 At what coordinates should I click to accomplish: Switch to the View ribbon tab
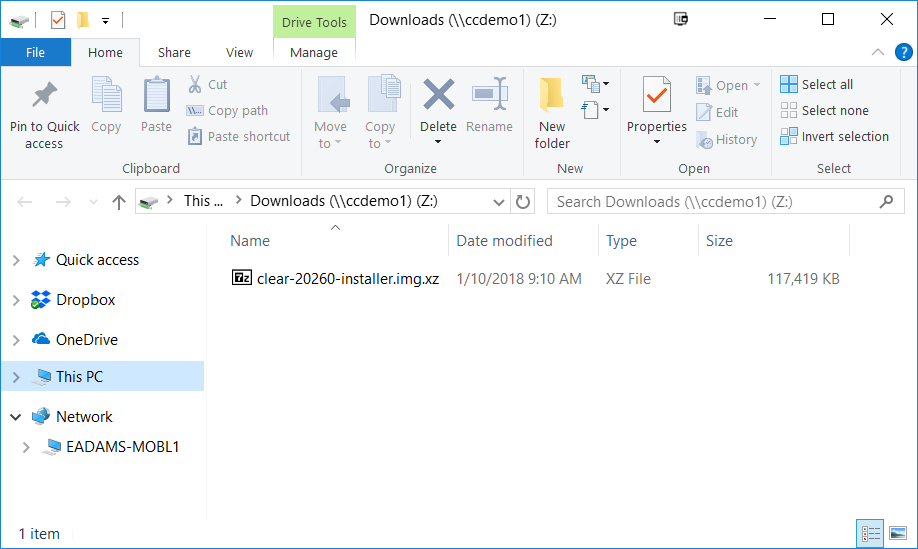pyautogui.click(x=239, y=53)
